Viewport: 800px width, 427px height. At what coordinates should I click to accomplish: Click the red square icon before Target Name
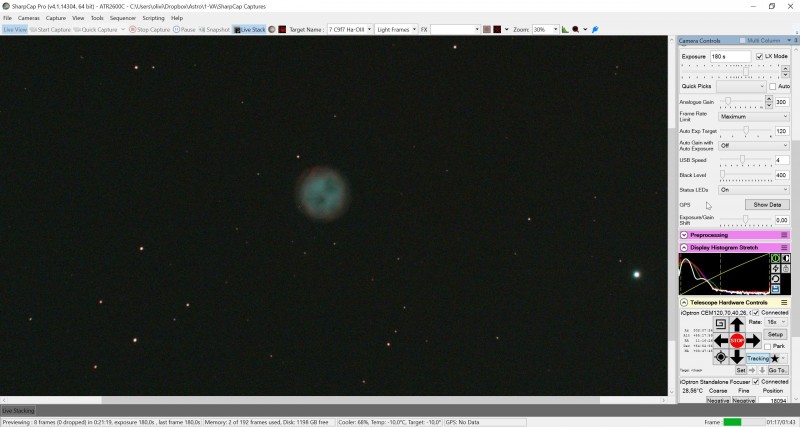coord(282,30)
